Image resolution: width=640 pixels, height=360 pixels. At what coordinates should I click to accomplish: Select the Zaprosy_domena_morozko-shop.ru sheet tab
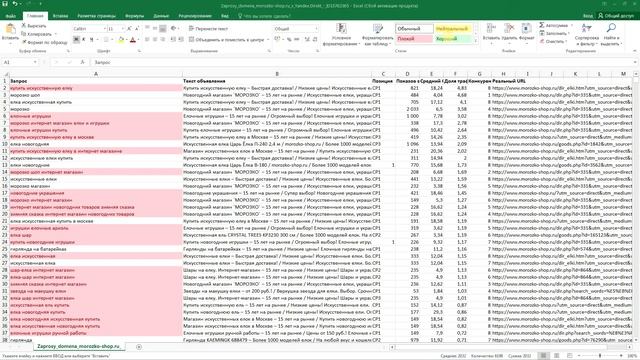point(78,347)
